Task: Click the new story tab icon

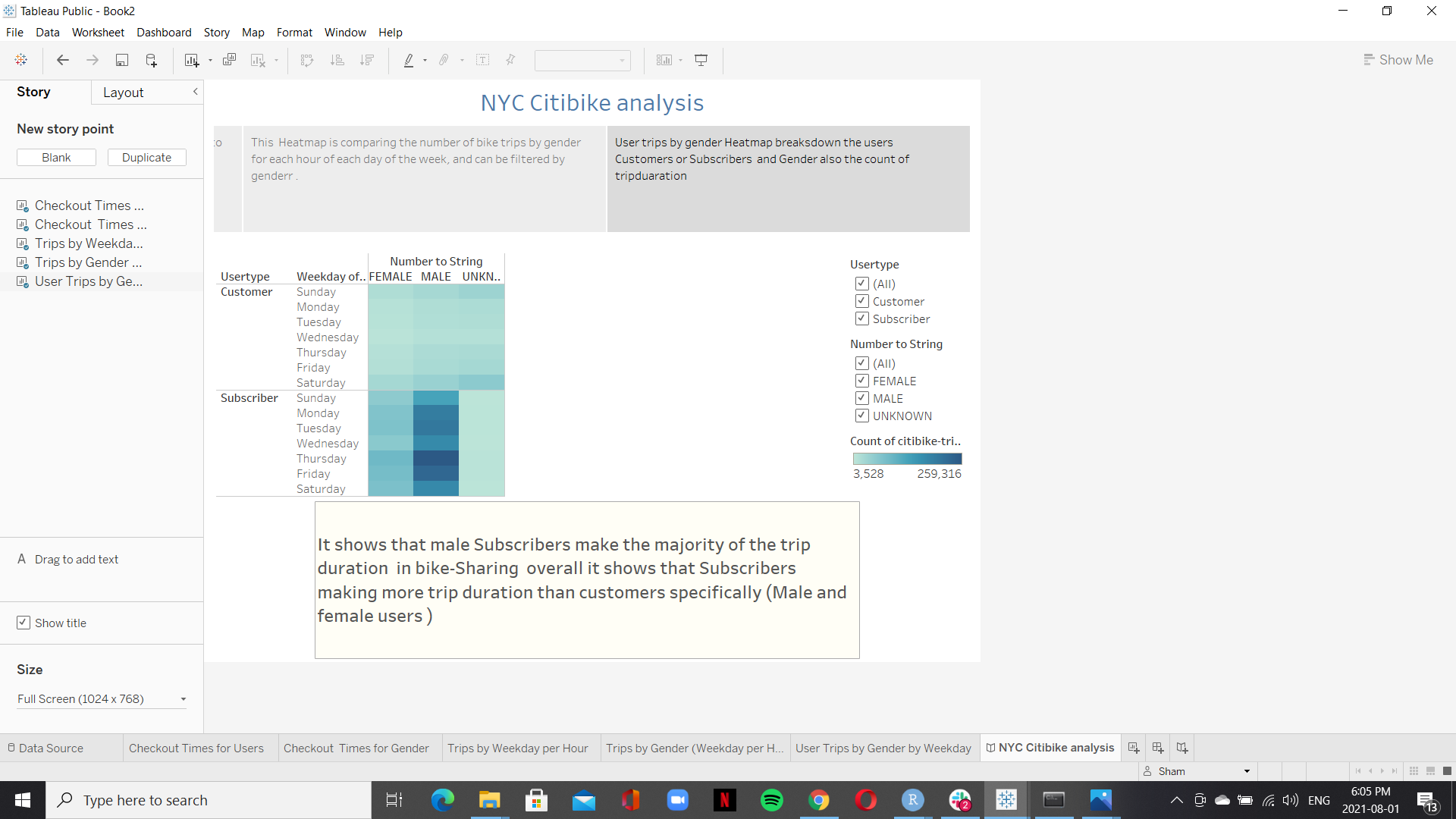Action: [x=1182, y=748]
